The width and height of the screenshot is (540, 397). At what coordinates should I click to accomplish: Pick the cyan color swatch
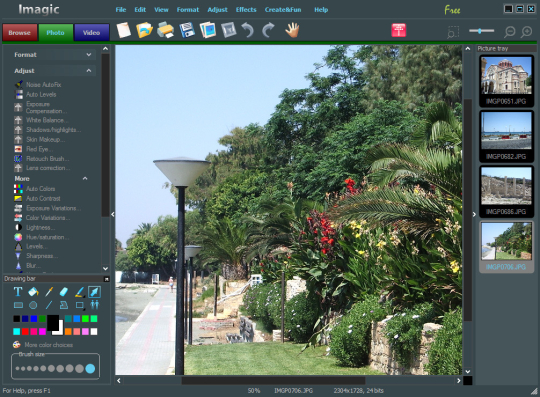pyautogui.click(x=17, y=331)
